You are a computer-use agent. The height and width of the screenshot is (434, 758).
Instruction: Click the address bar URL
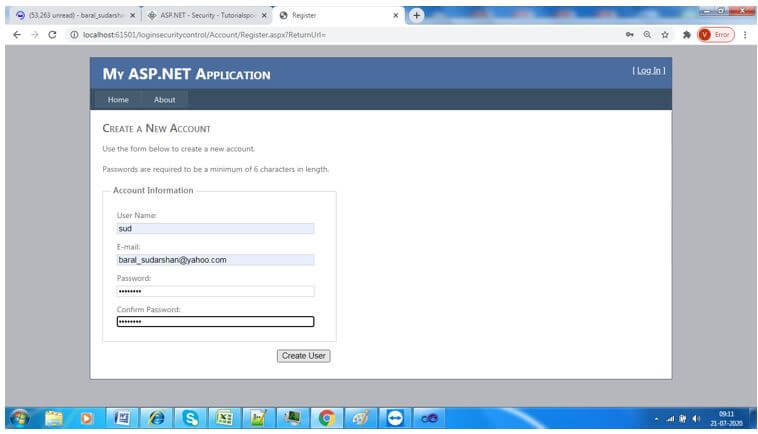[204, 35]
